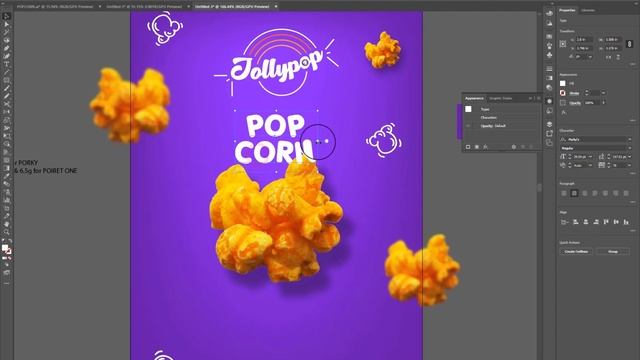The width and height of the screenshot is (640, 360).
Task: Select the Eyedropper tool
Action: [7, 176]
